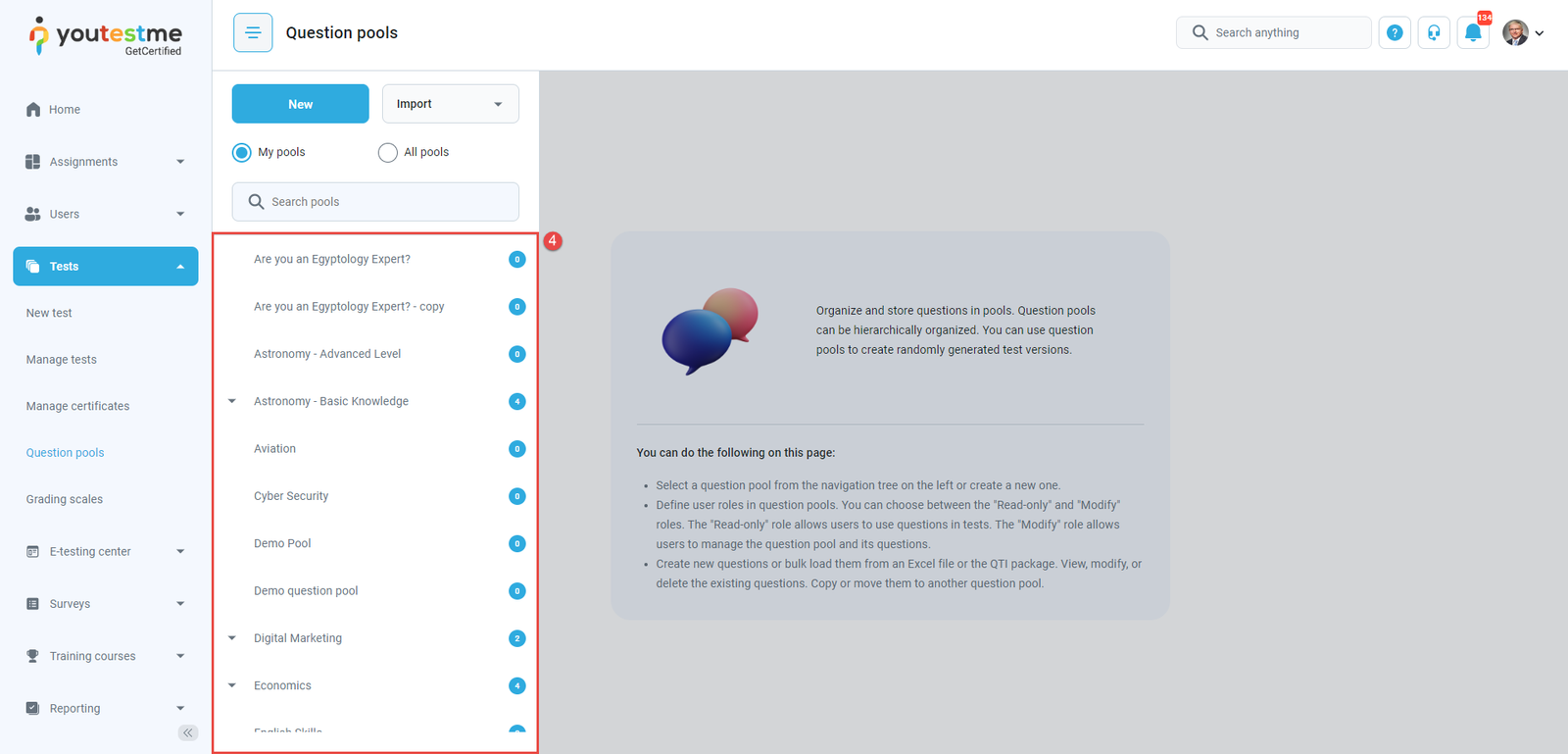1568x754 pixels.
Task: Open Manage certificates in the sidebar
Action: [x=77, y=406]
